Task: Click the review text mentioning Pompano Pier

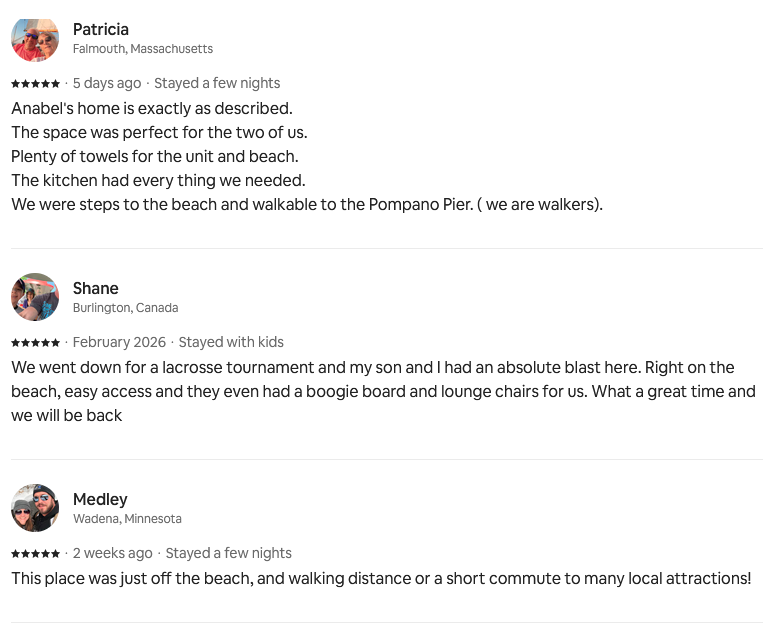Action: tap(307, 204)
